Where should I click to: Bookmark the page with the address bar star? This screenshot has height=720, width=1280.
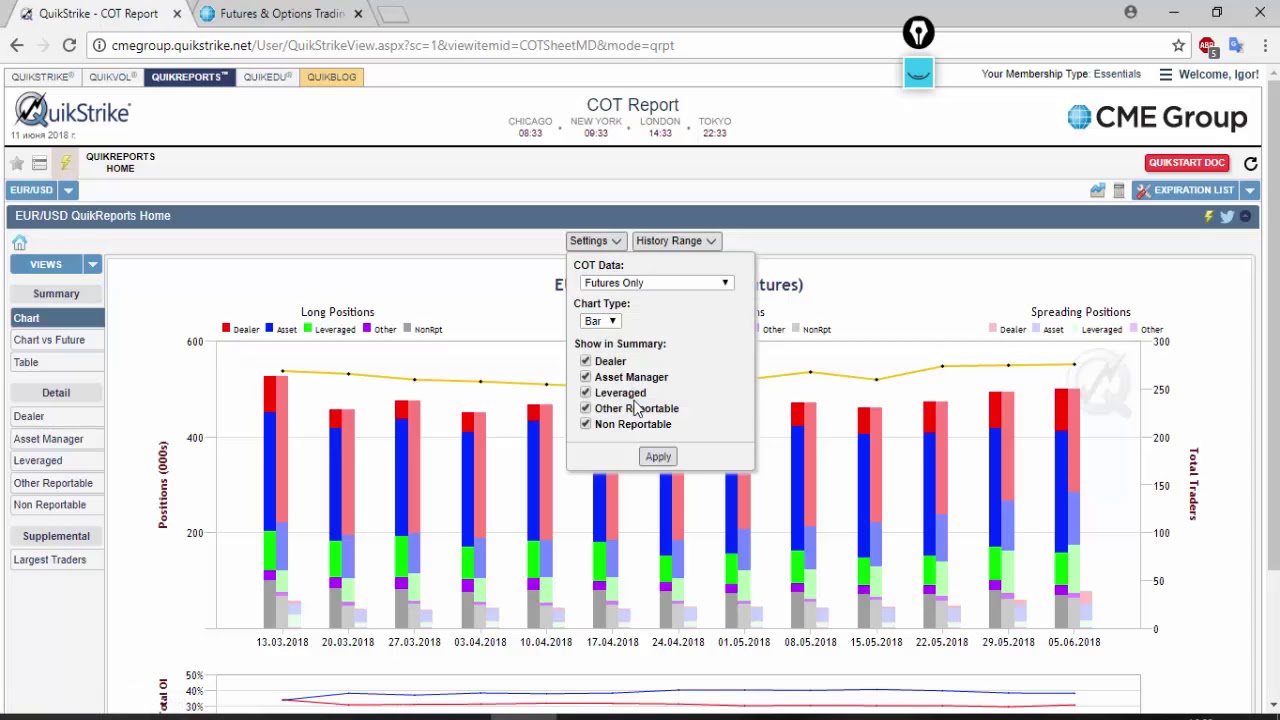pos(1179,45)
